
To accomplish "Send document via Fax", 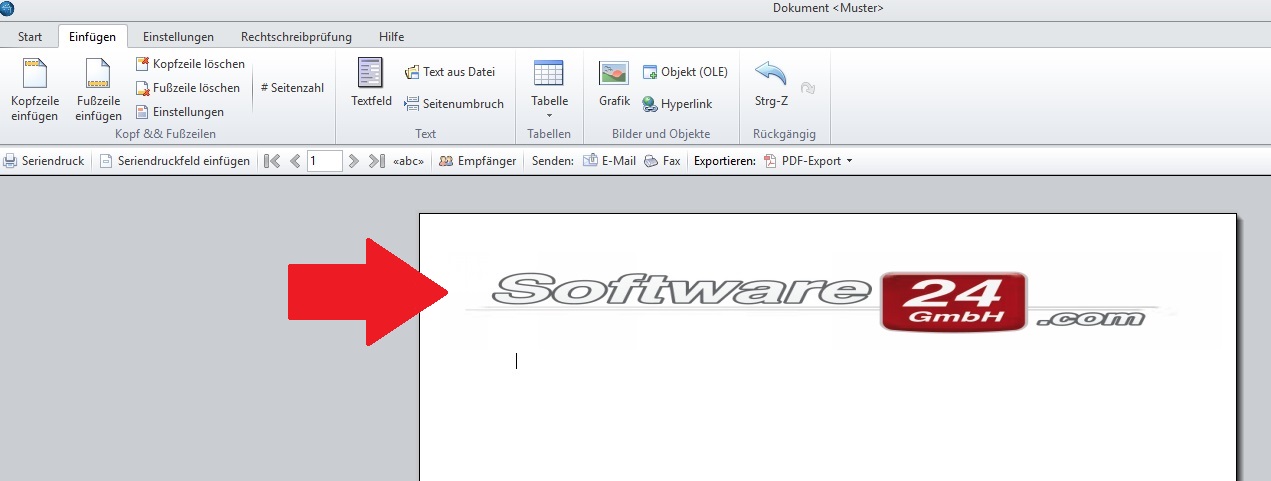I will 662,161.
